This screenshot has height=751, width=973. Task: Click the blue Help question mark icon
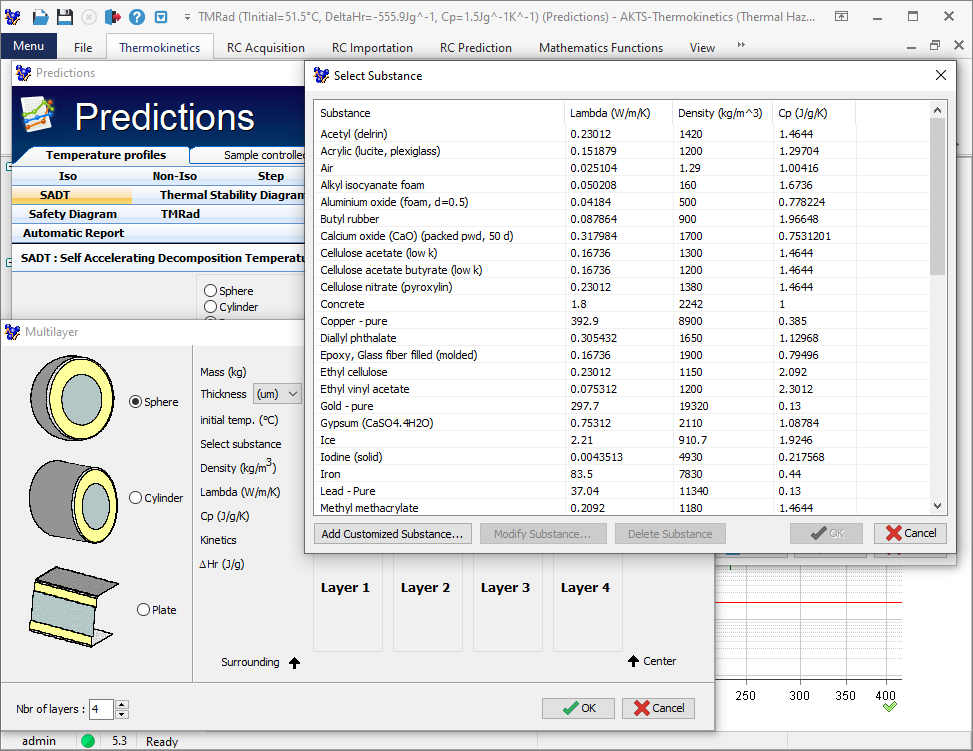pyautogui.click(x=137, y=17)
